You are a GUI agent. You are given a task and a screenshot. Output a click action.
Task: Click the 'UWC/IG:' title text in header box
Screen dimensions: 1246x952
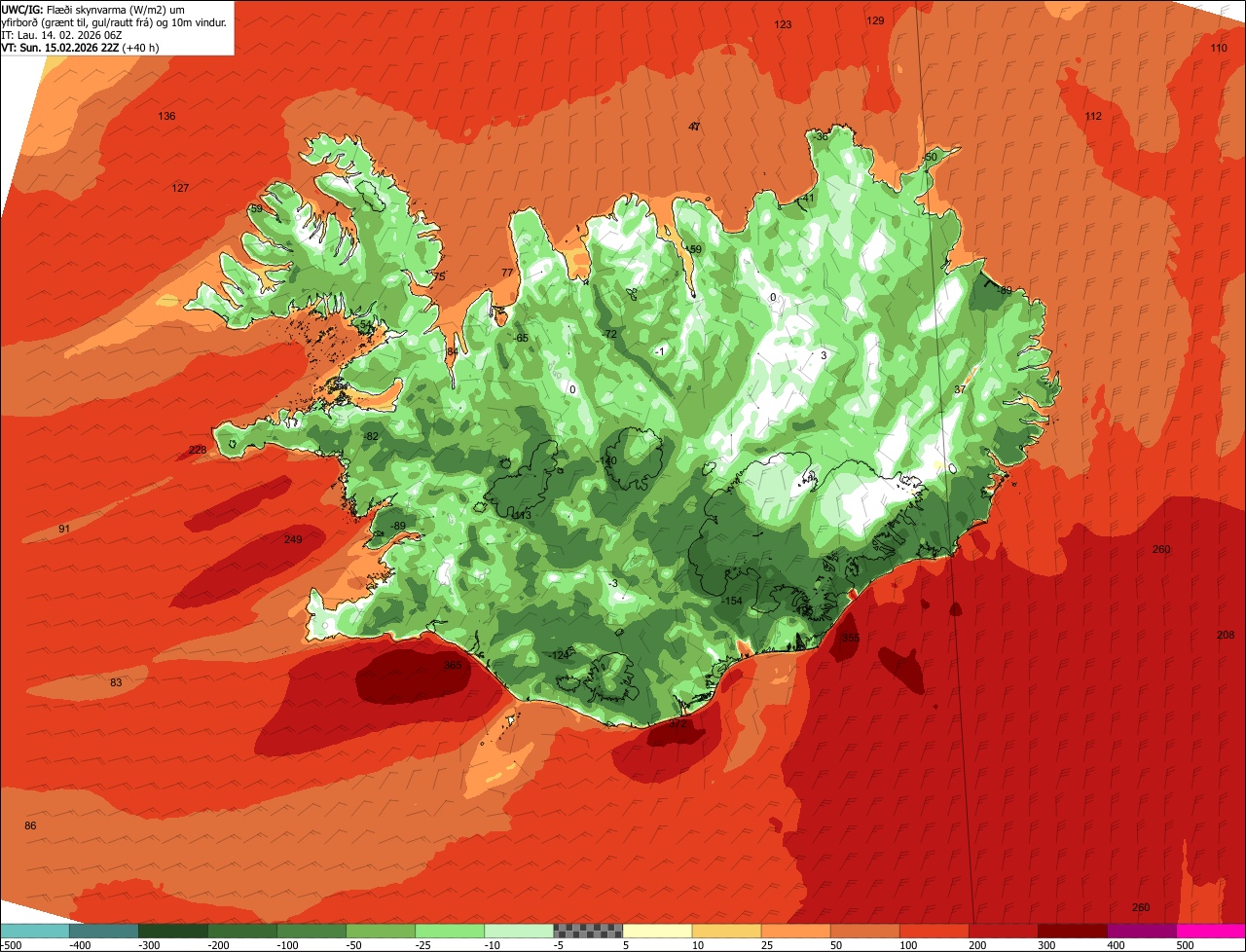(x=22, y=9)
